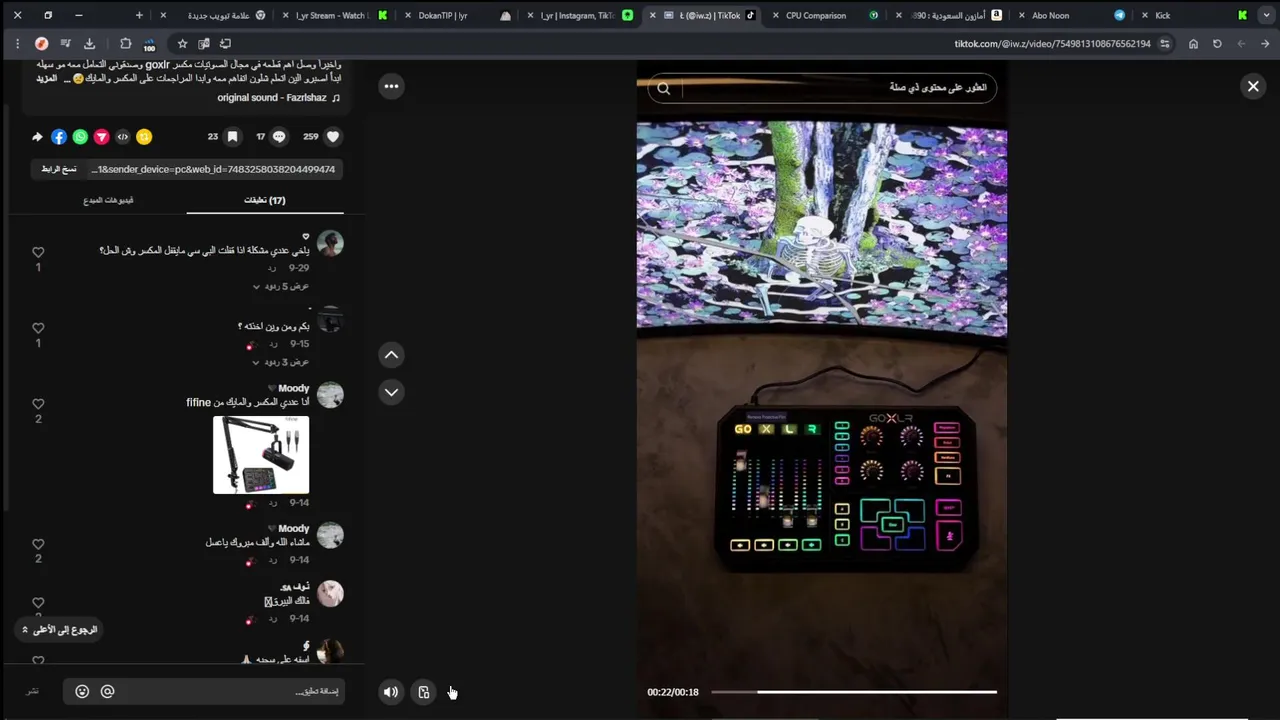Open the fifine microphone image in Moody's comment
This screenshot has width=1280, height=720.
coord(261,455)
